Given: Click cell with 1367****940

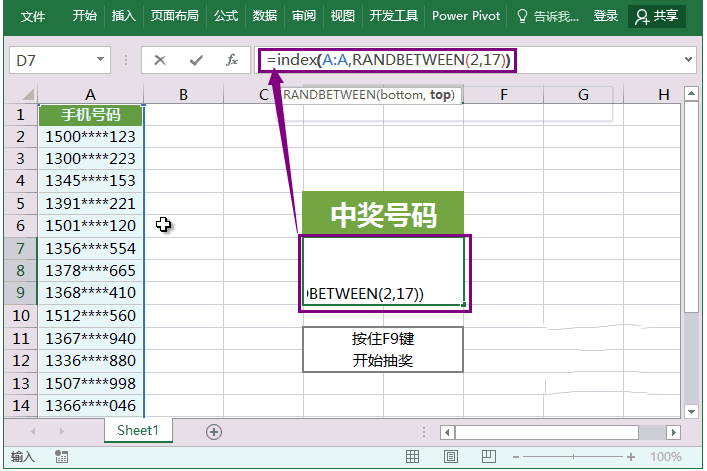Looking at the screenshot, I should click(90, 338).
